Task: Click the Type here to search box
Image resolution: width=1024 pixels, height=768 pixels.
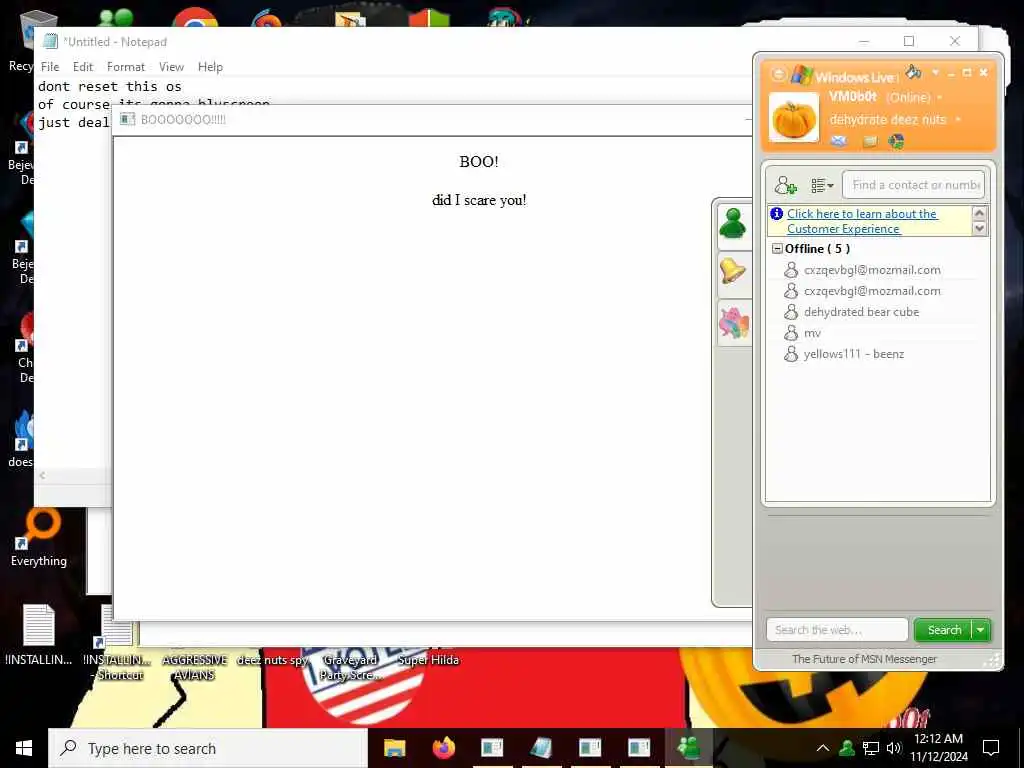Action: coord(208,748)
